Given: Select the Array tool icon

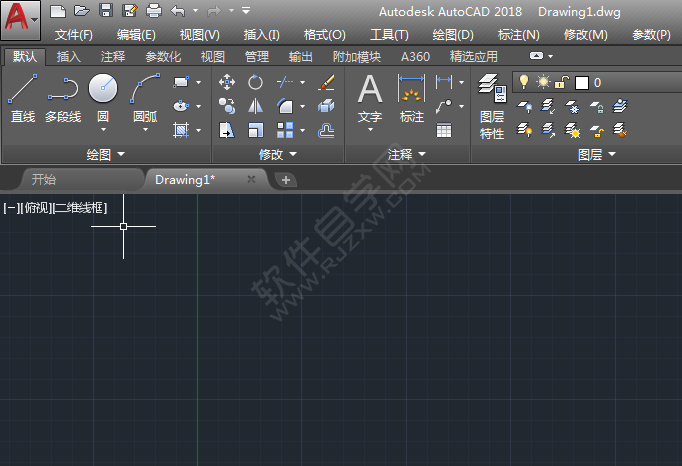Looking at the screenshot, I should 285,130.
